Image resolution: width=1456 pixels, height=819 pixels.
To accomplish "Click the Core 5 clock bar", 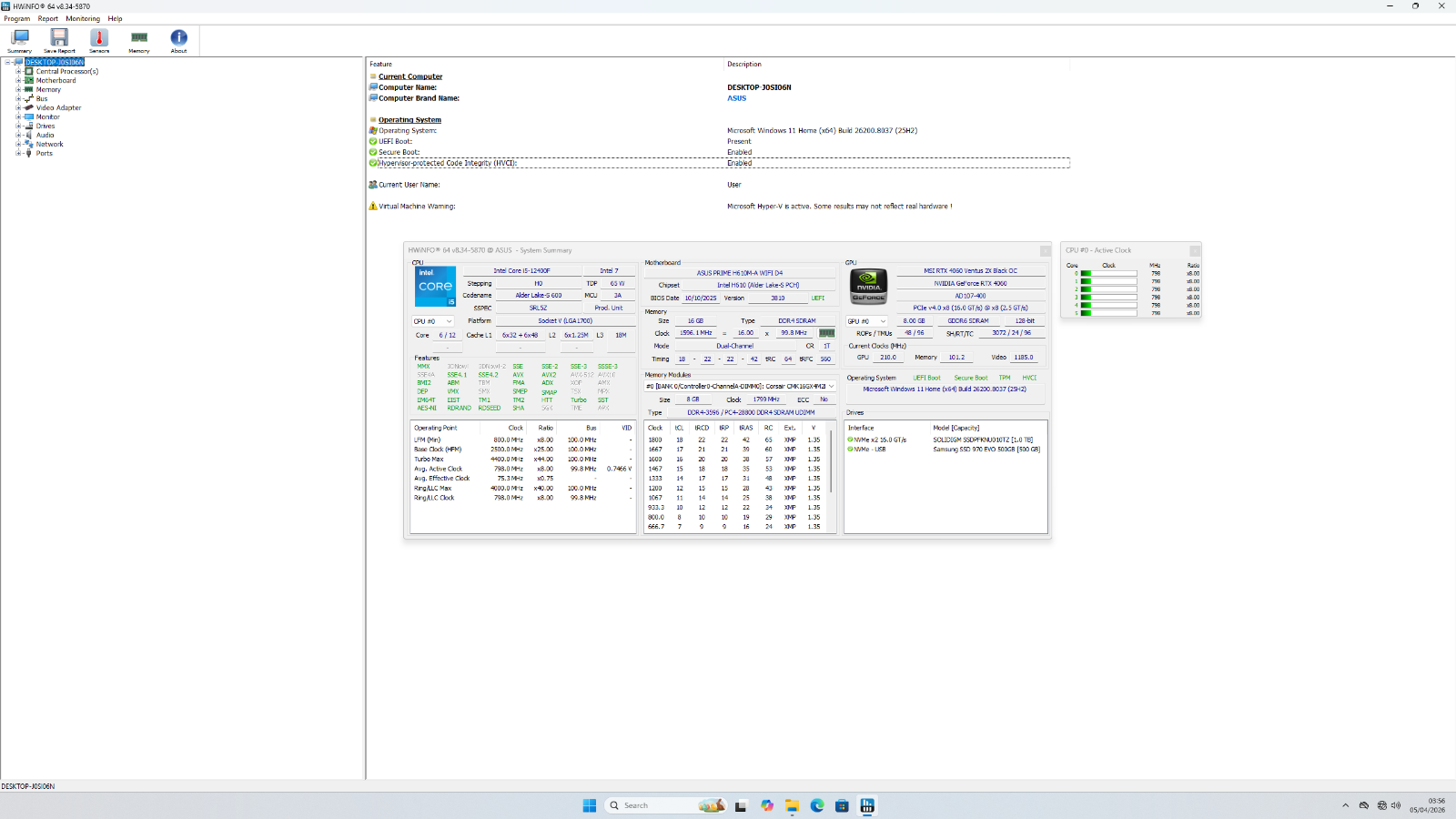I will [x=1108, y=313].
